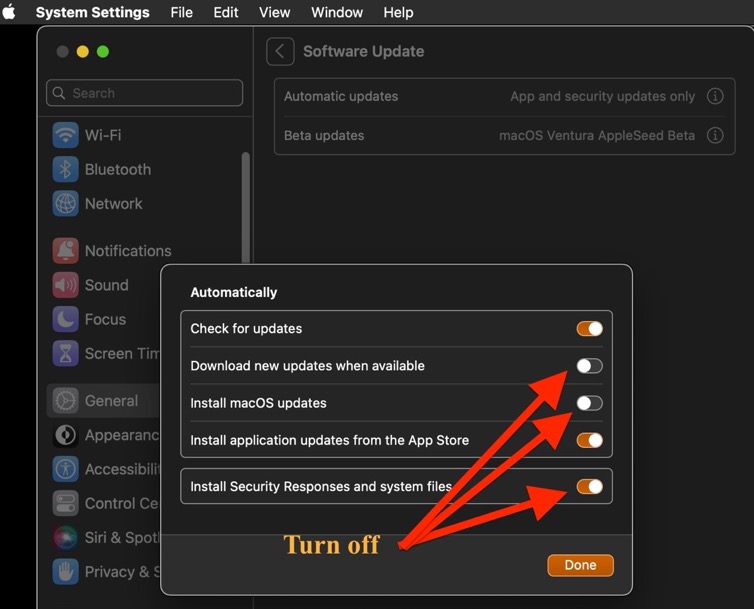This screenshot has height=609, width=754.
Task: Click the Focus moon icon
Action: pos(65,319)
